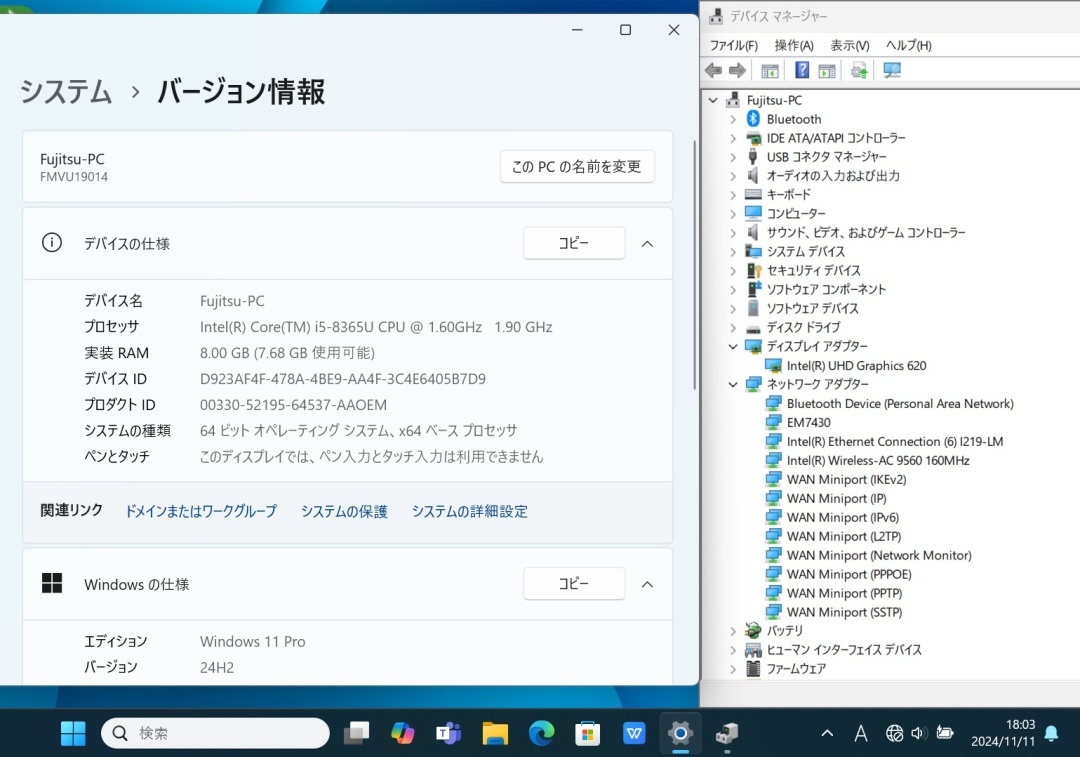
Task: Expand IDE ATA/ATAPI コントローラー node
Action: coord(733,138)
